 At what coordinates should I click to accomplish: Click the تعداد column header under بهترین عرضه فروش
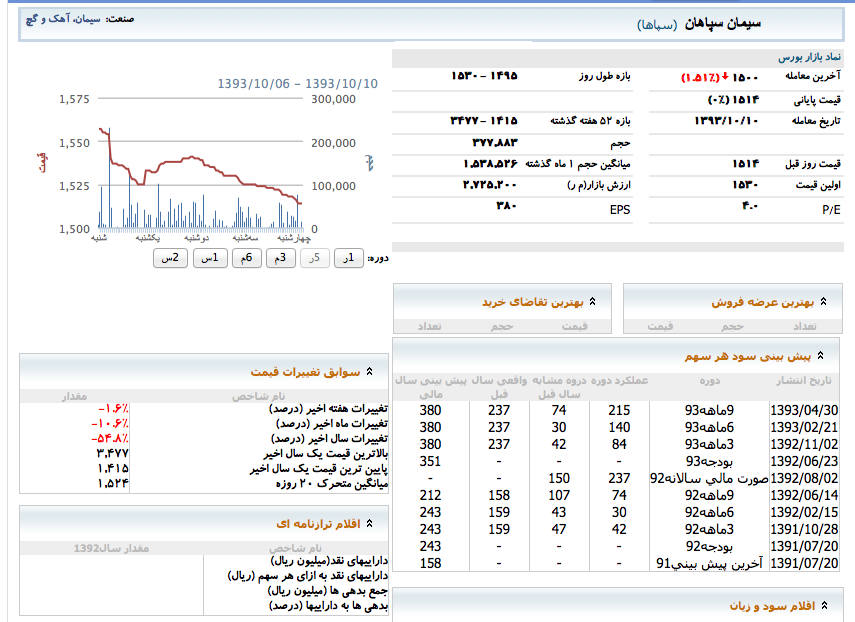(x=805, y=326)
